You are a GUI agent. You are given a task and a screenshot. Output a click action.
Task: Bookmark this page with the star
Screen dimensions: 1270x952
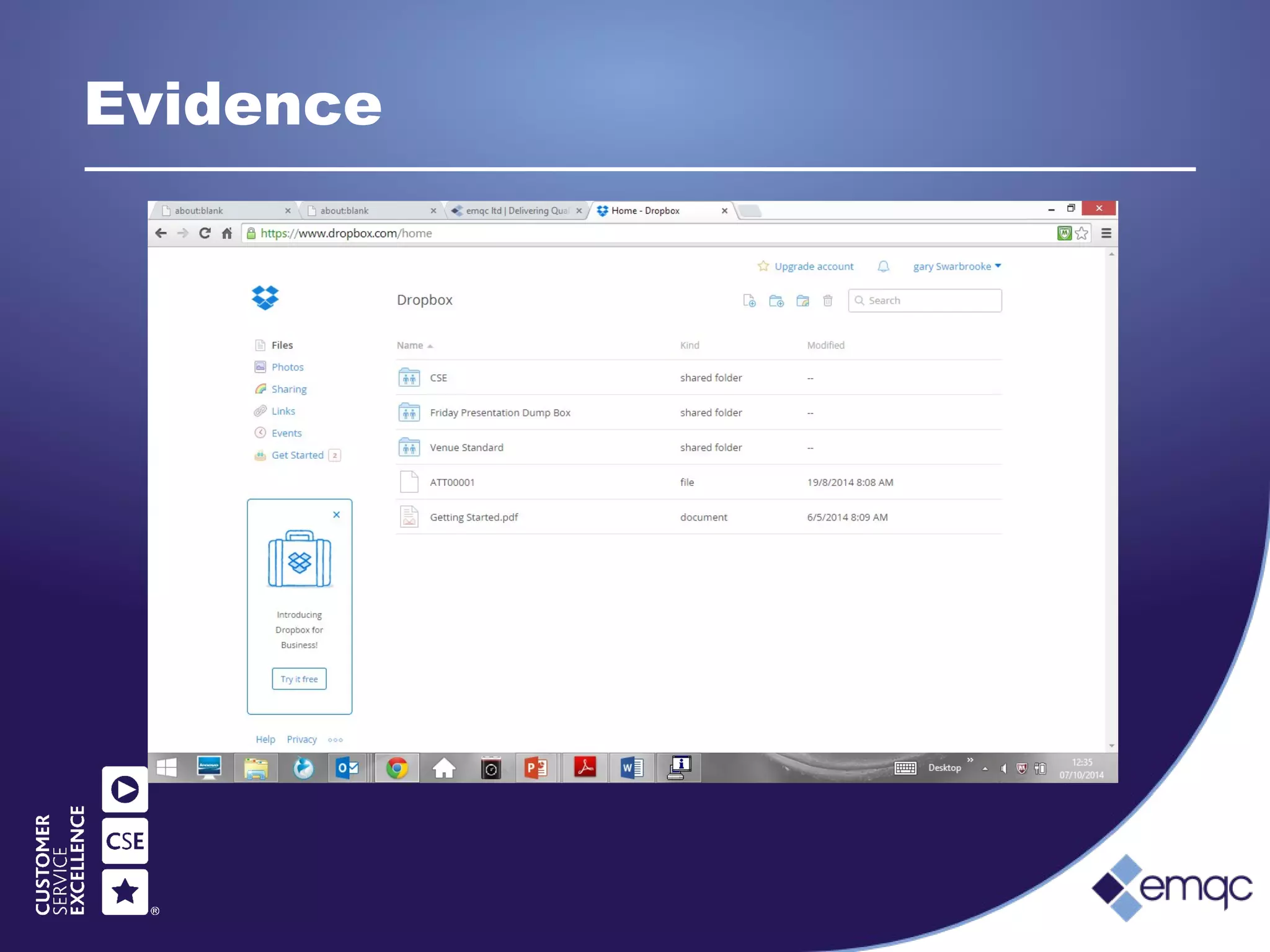pyautogui.click(x=1081, y=233)
